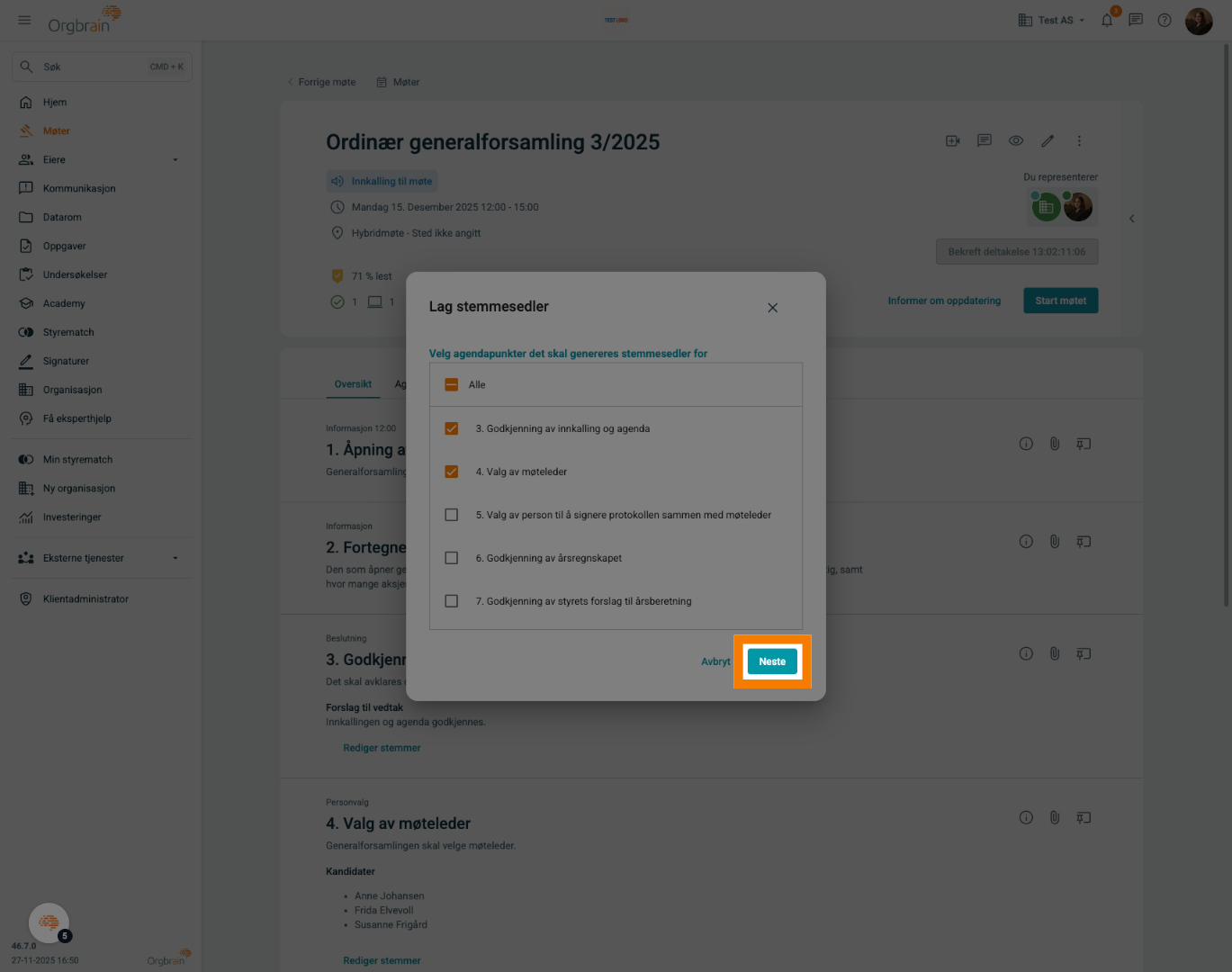Uncheck 3. Godkjenning av innkalling og agenda

(x=452, y=428)
